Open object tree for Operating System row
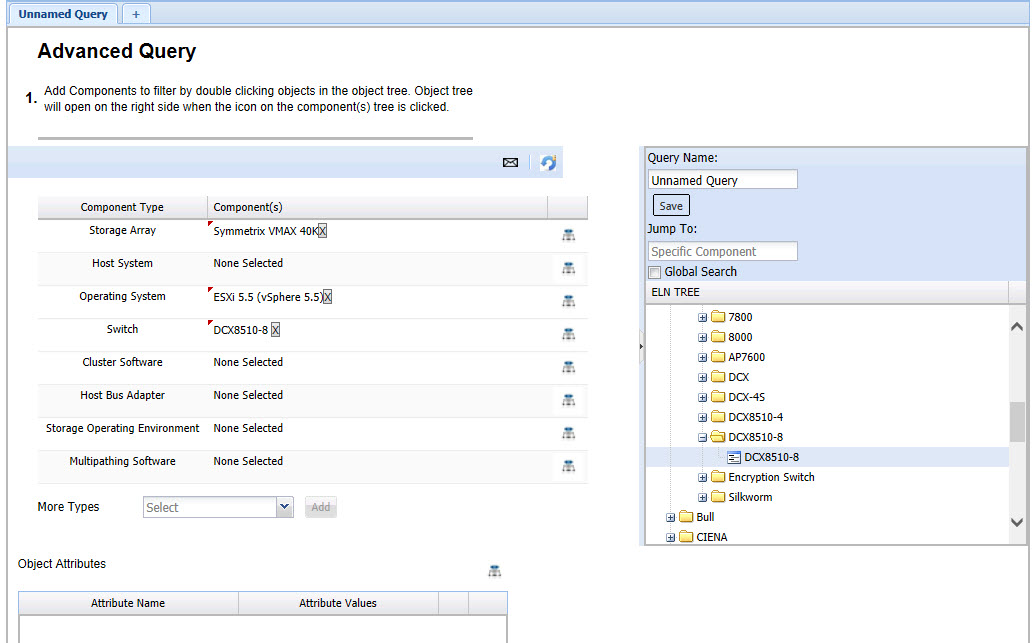1035x643 pixels. [568, 301]
